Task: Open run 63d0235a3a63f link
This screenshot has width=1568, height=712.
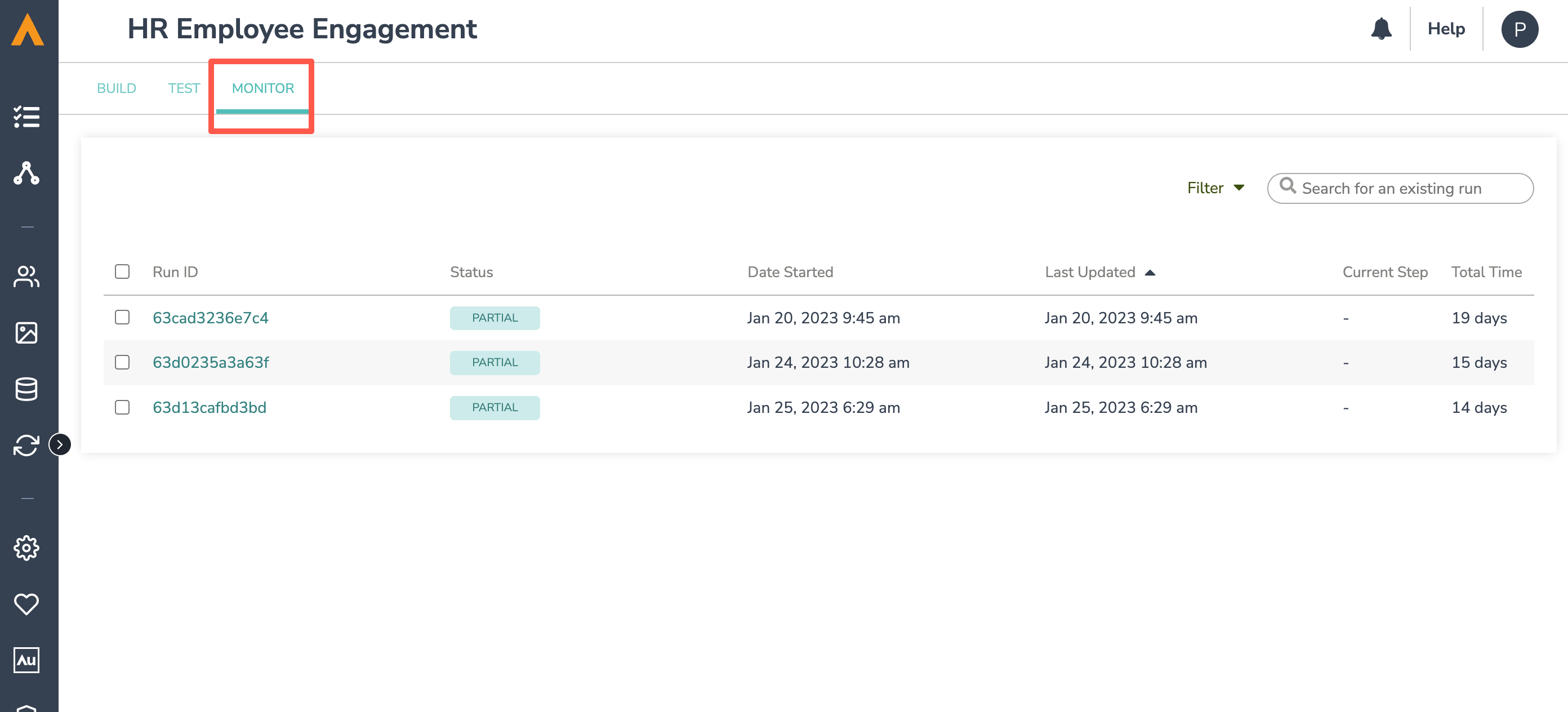Action: (x=211, y=363)
